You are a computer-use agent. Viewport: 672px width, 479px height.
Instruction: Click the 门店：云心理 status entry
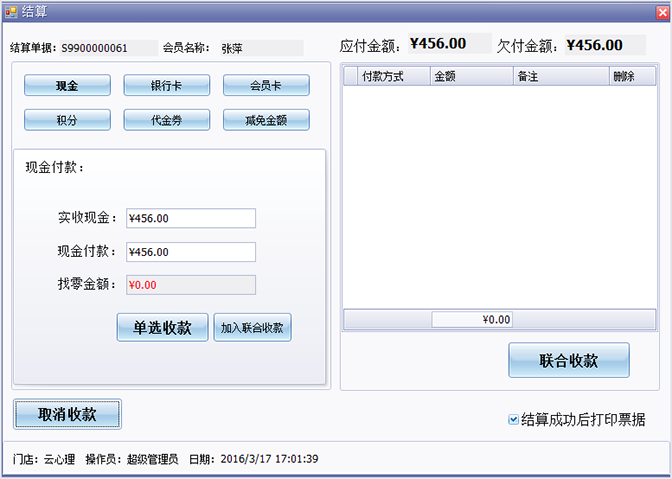point(44,459)
